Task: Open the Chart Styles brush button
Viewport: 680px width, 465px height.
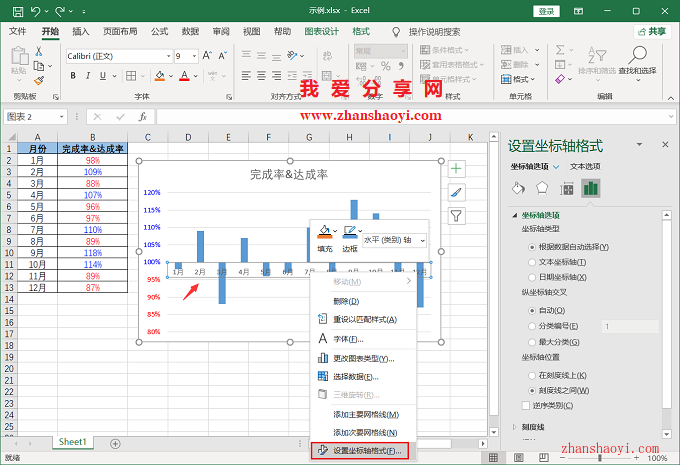Action: coord(456,192)
